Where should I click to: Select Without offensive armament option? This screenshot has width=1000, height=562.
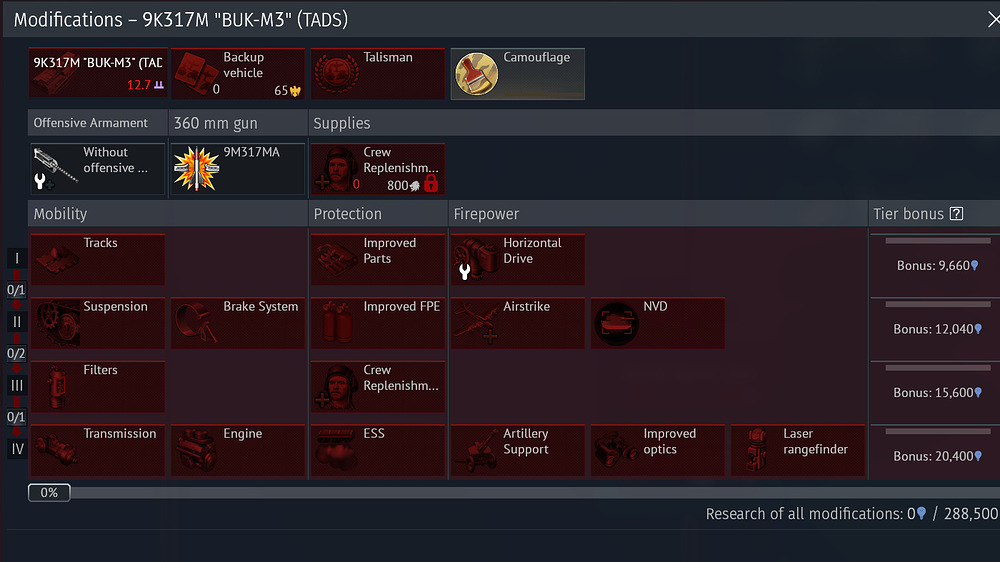(x=98, y=168)
